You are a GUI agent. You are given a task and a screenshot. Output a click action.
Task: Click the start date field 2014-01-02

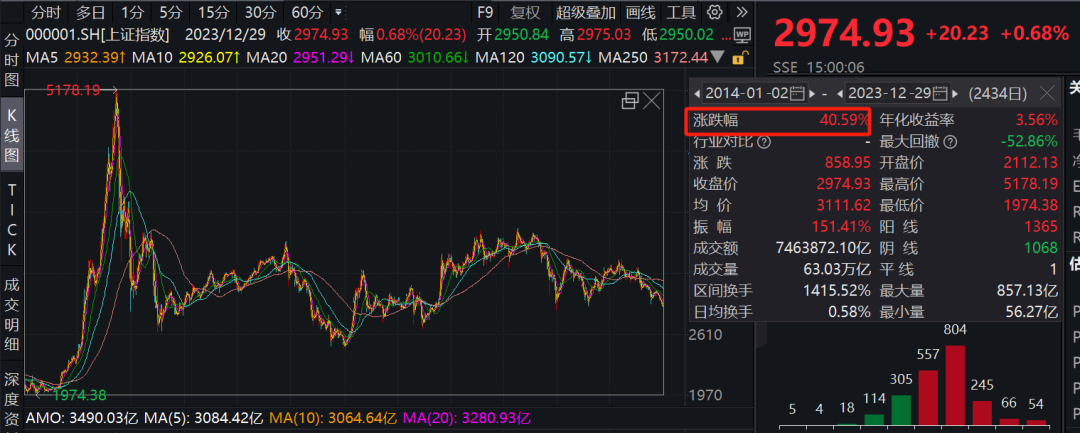[x=745, y=94]
